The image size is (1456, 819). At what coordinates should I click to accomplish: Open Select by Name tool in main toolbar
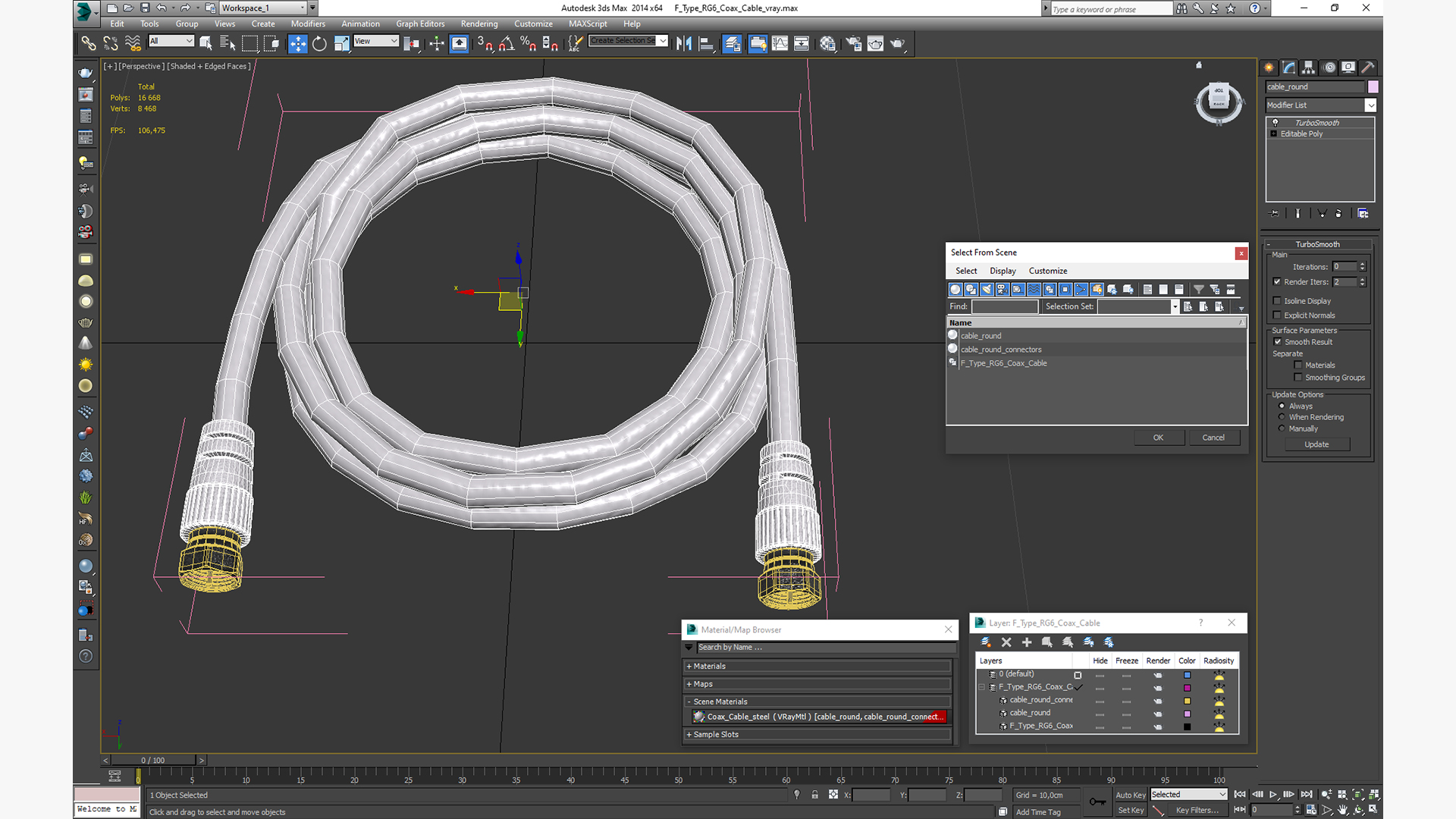[x=227, y=44]
